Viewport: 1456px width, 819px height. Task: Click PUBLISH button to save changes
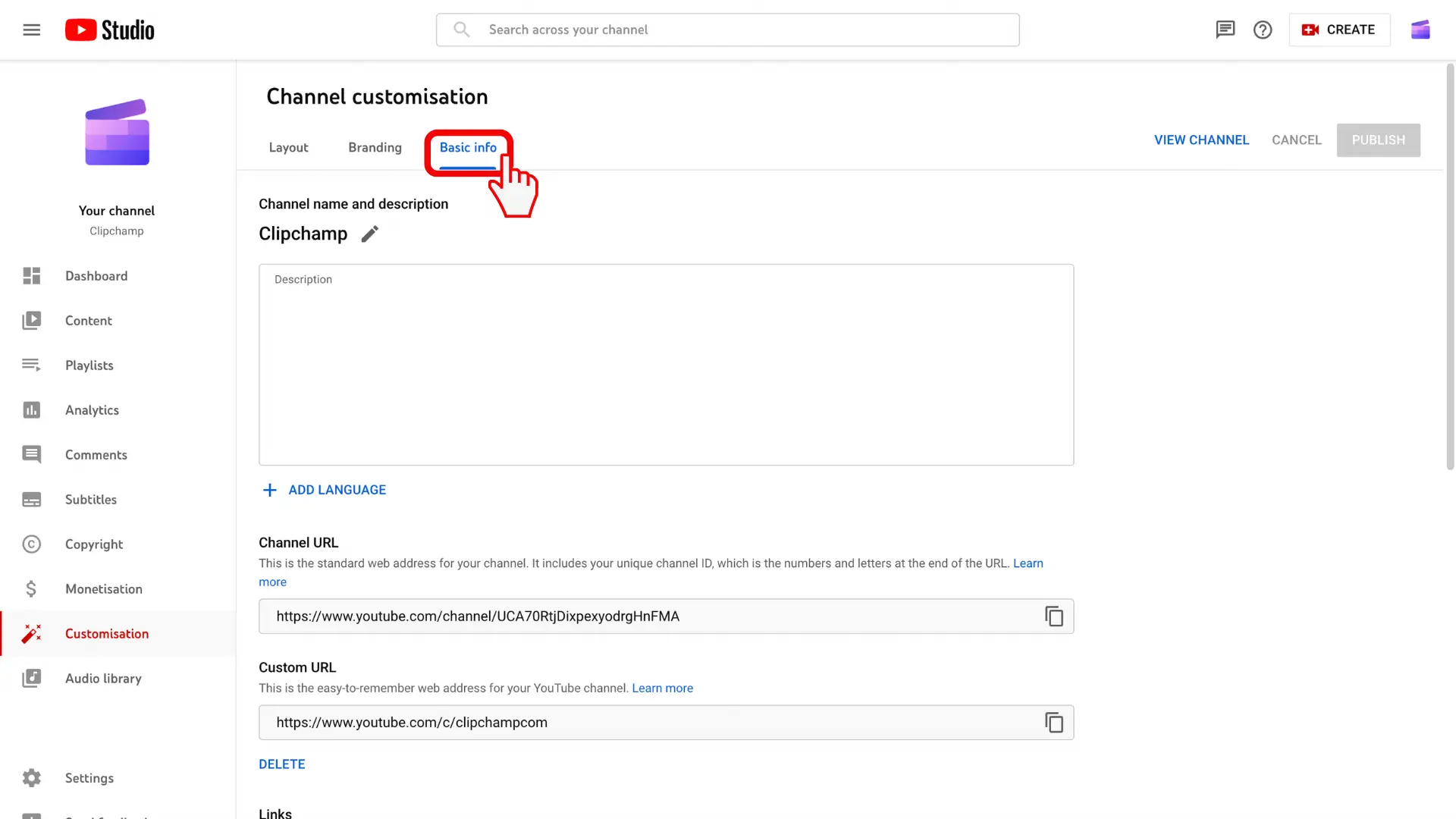point(1378,140)
